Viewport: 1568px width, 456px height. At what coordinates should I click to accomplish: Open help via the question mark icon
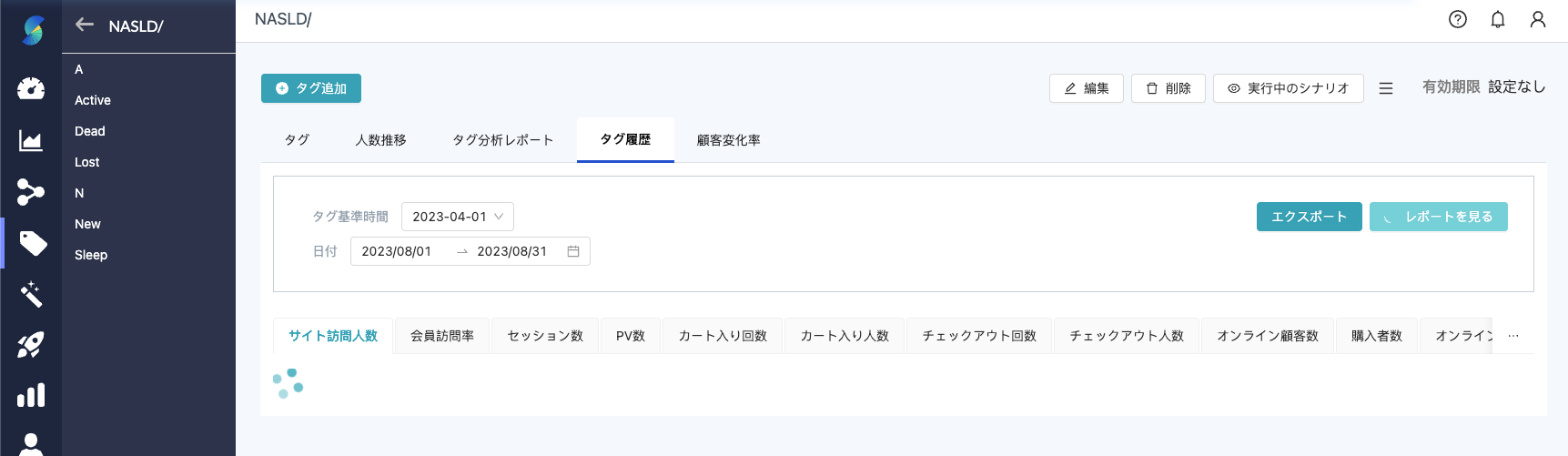coord(1458,19)
